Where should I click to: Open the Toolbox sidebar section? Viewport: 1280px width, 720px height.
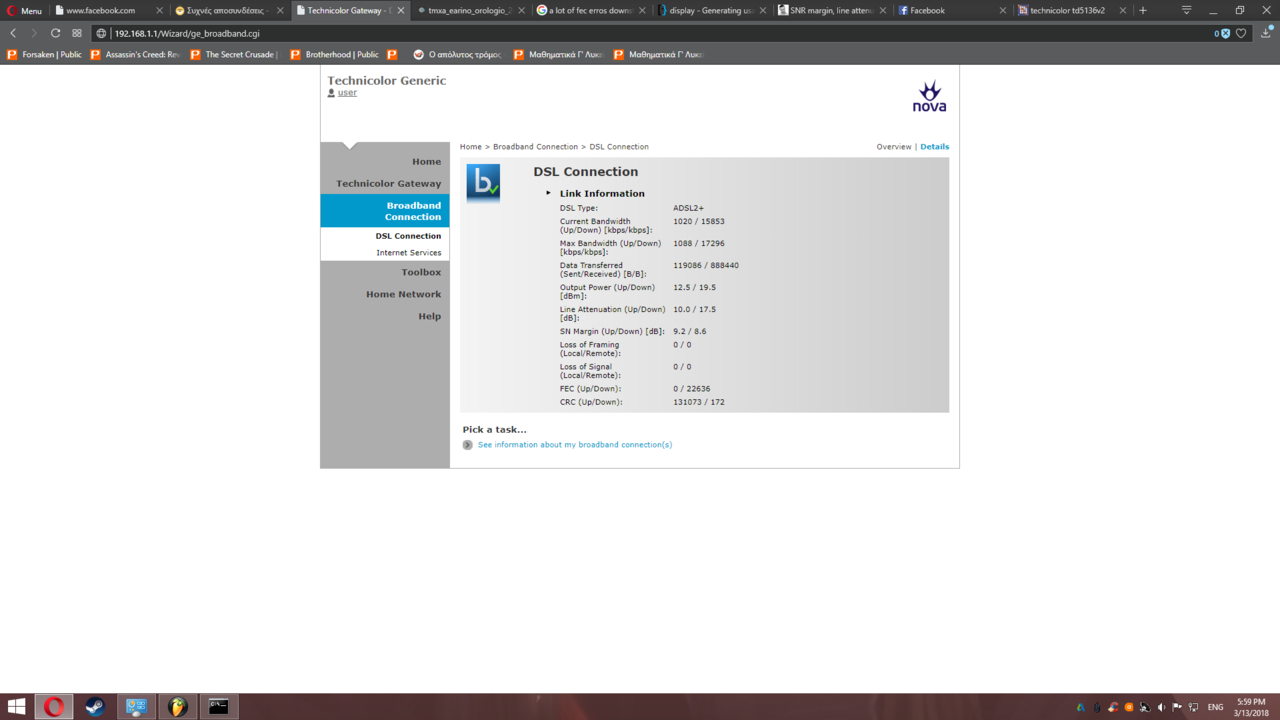(421, 272)
